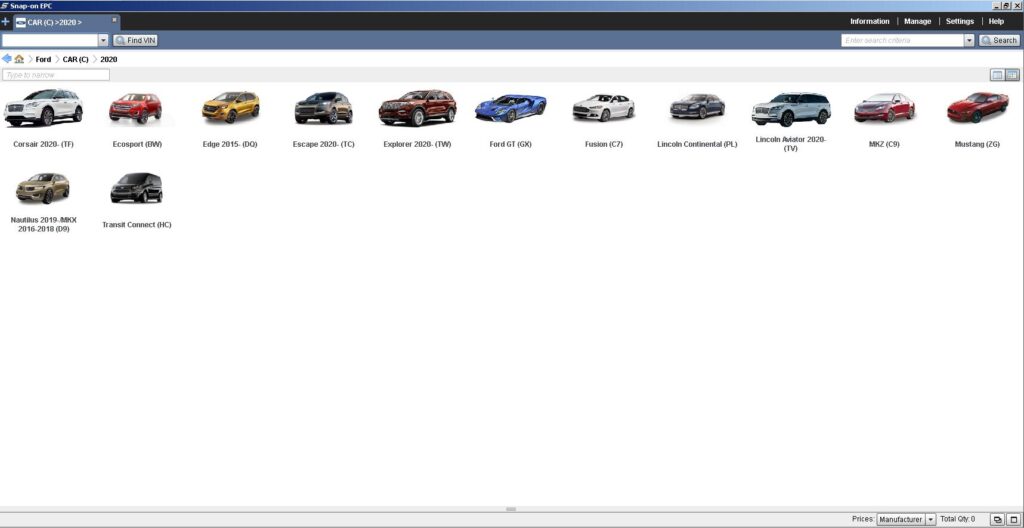Add a new tab with plus icon
Screen dimensions: 1024x528
click(6, 21)
